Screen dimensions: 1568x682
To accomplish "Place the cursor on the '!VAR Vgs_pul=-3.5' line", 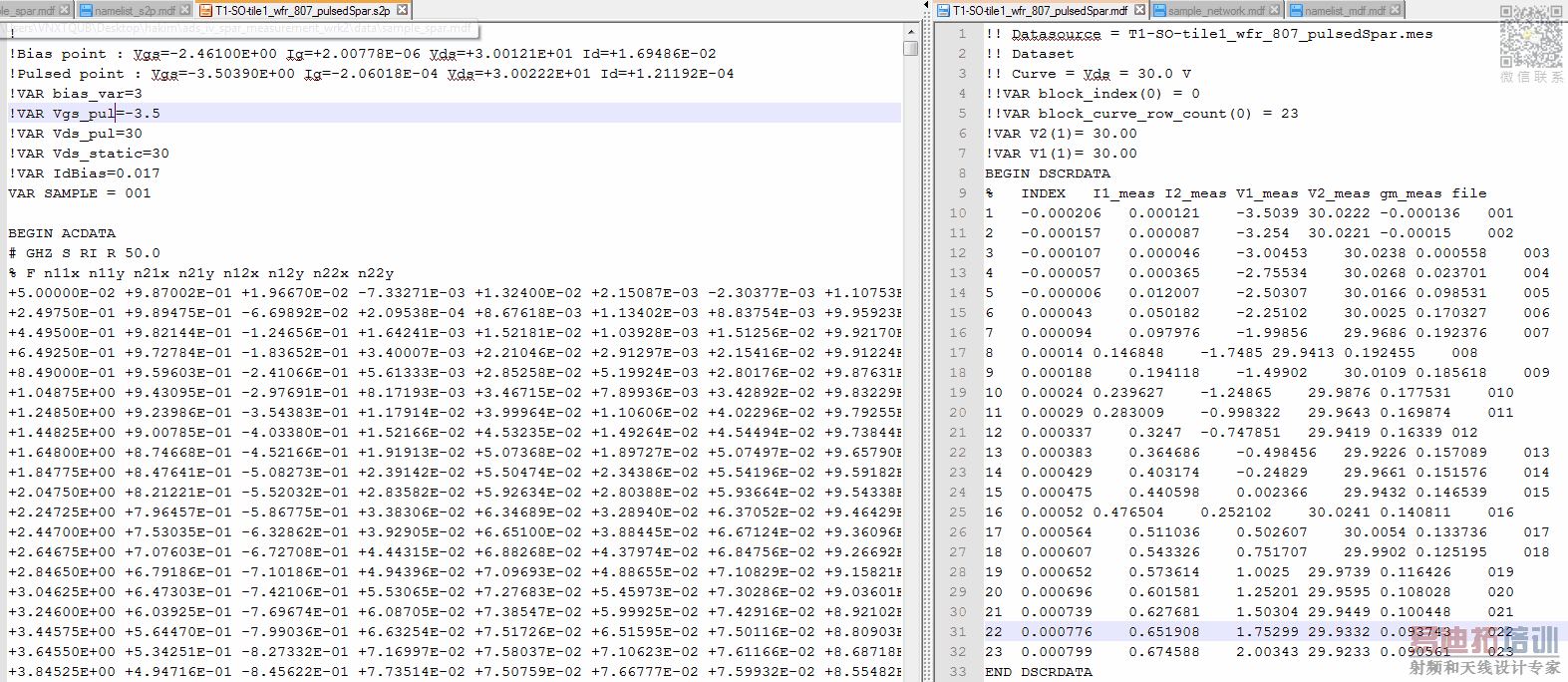I will (x=455, y=114).
